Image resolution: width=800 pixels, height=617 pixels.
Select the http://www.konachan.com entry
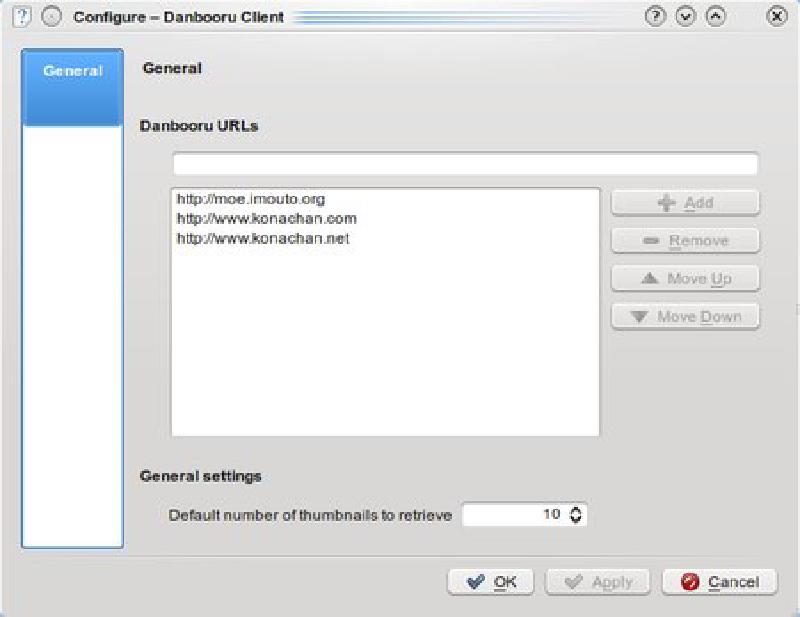(266, 219)
